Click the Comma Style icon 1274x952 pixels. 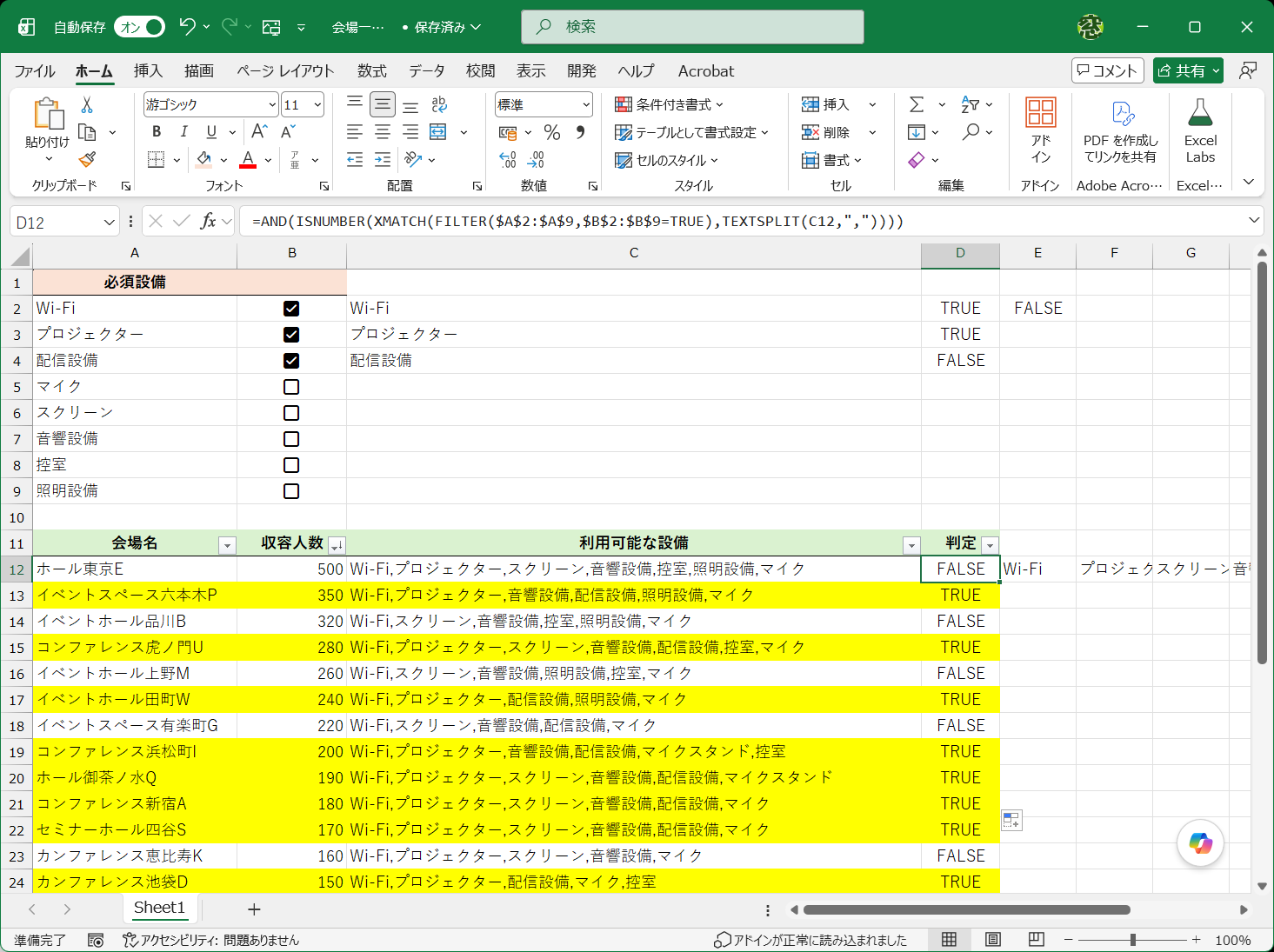point(580,132)
